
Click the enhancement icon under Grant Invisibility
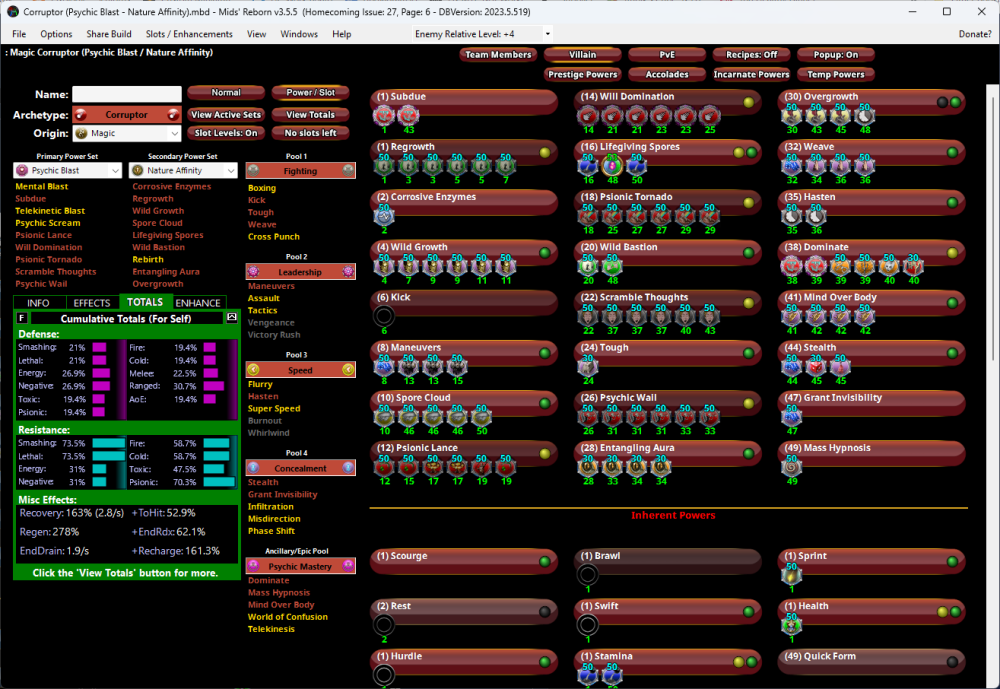[792, 417]
